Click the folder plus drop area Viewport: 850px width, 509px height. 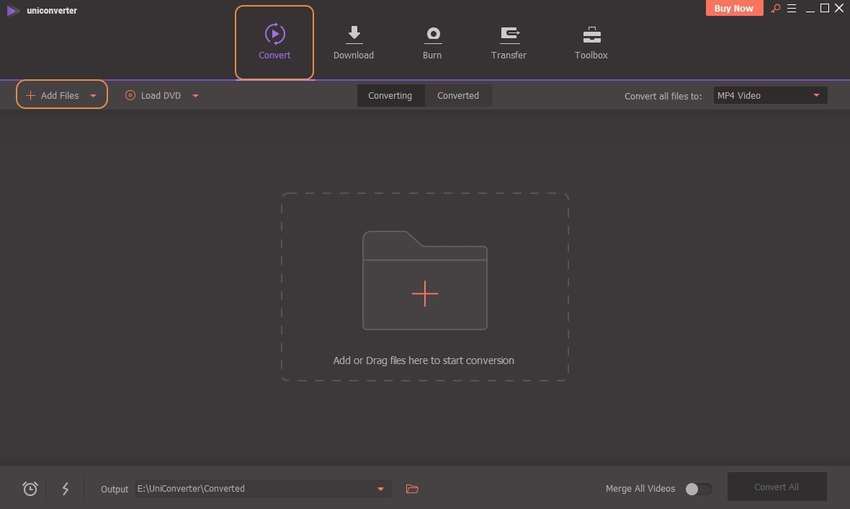[425, 286]
